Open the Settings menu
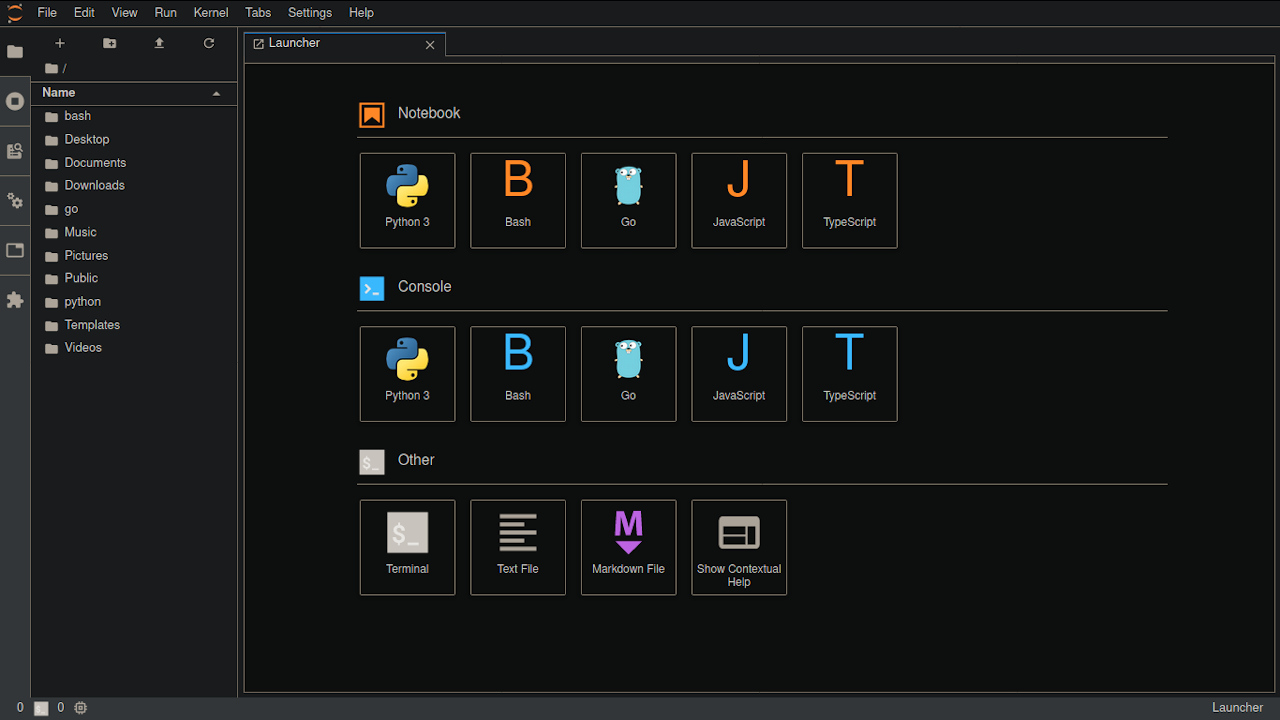Image resolution: width=1280 pixels, height=720 pixels. point(310,13)
